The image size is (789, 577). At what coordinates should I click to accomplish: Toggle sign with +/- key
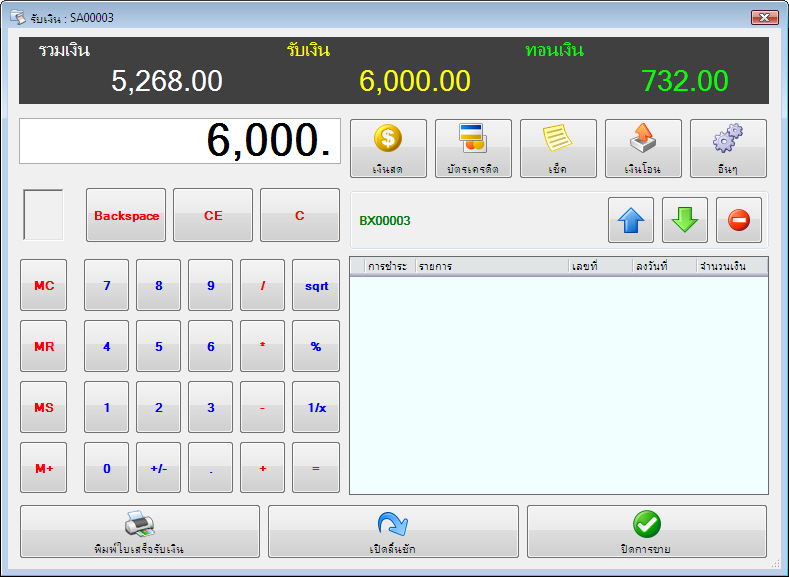coord(159,468)
